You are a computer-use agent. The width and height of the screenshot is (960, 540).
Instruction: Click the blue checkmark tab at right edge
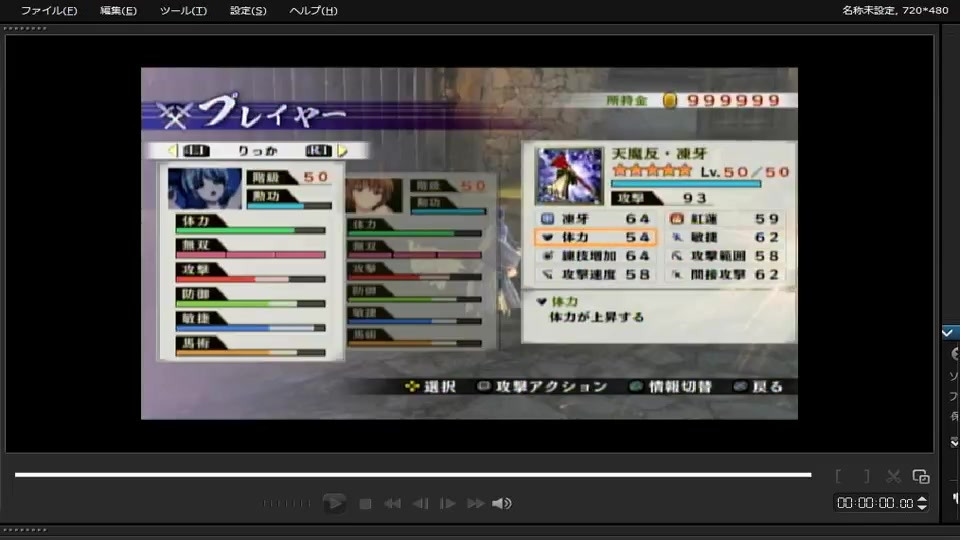[x=949, y=333]
